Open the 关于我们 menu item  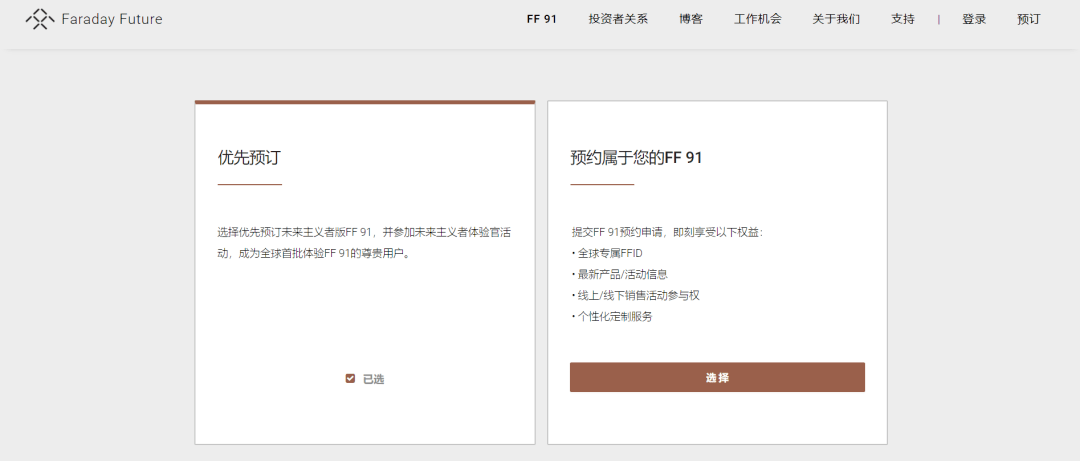pyautogui.click(x=835, y=19)
